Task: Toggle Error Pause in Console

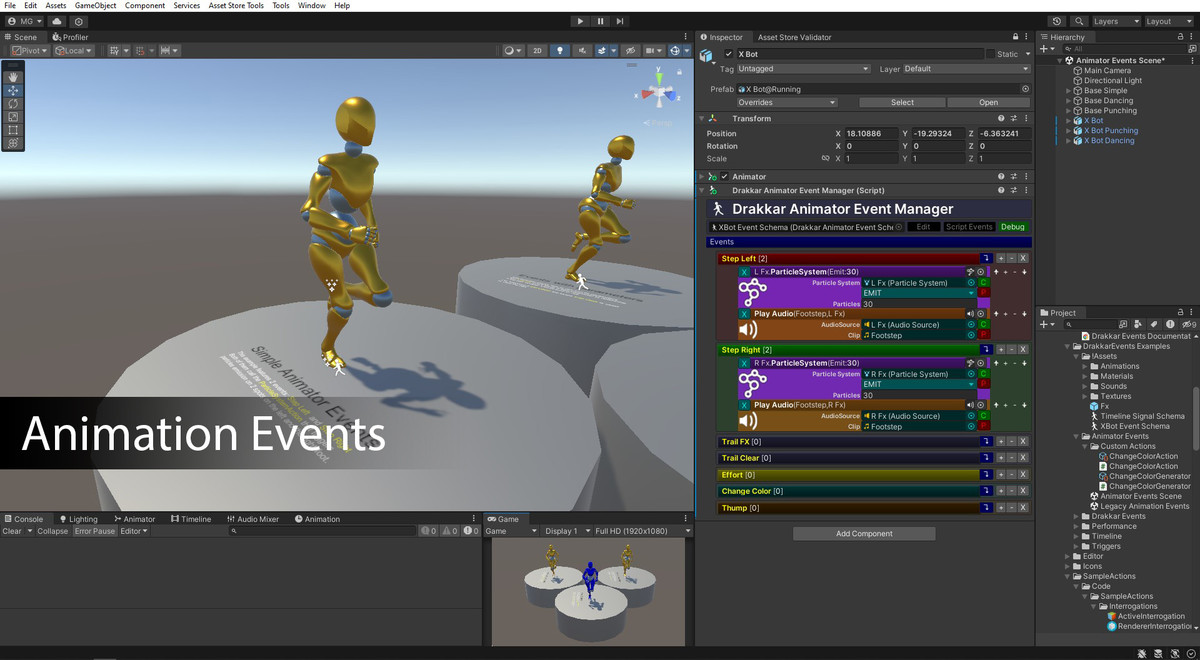Action: click(x=95, y=531)
